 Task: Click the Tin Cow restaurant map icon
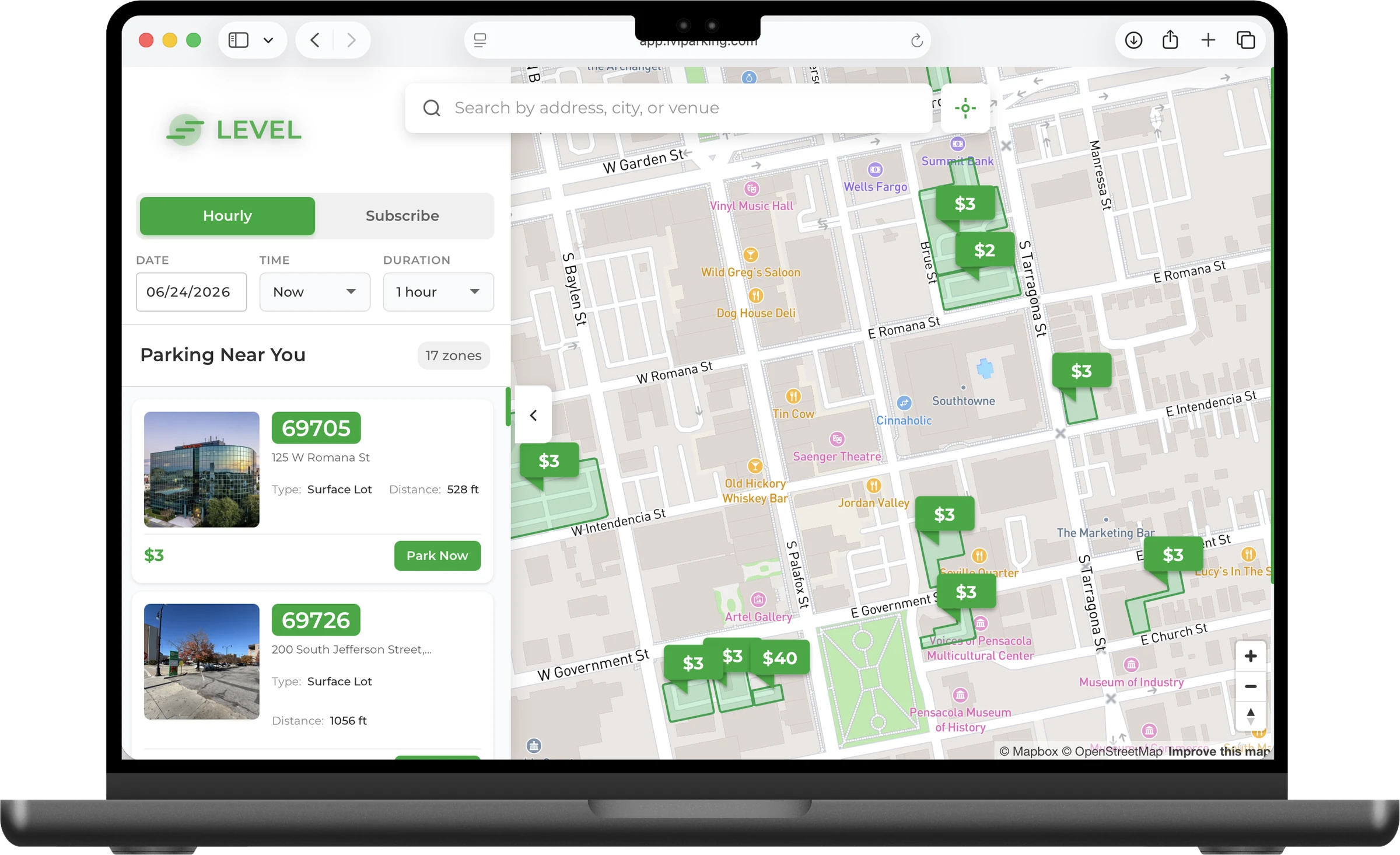[793, 396]
